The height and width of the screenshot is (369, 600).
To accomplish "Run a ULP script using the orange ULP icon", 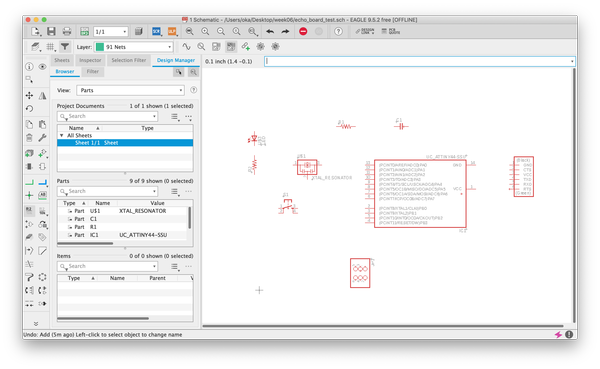I will (x=172, y=31).
